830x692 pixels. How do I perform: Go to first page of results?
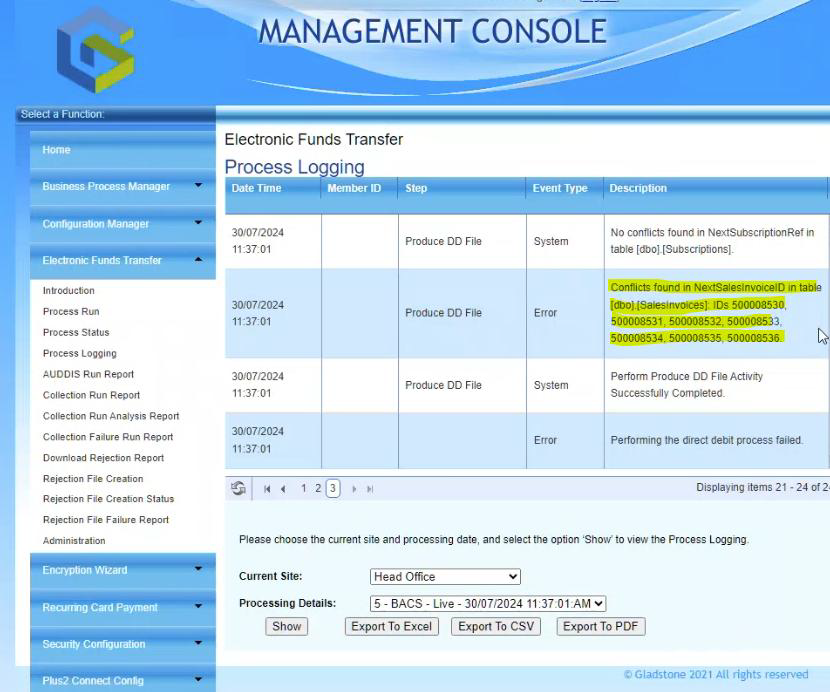tap(267, 489)
